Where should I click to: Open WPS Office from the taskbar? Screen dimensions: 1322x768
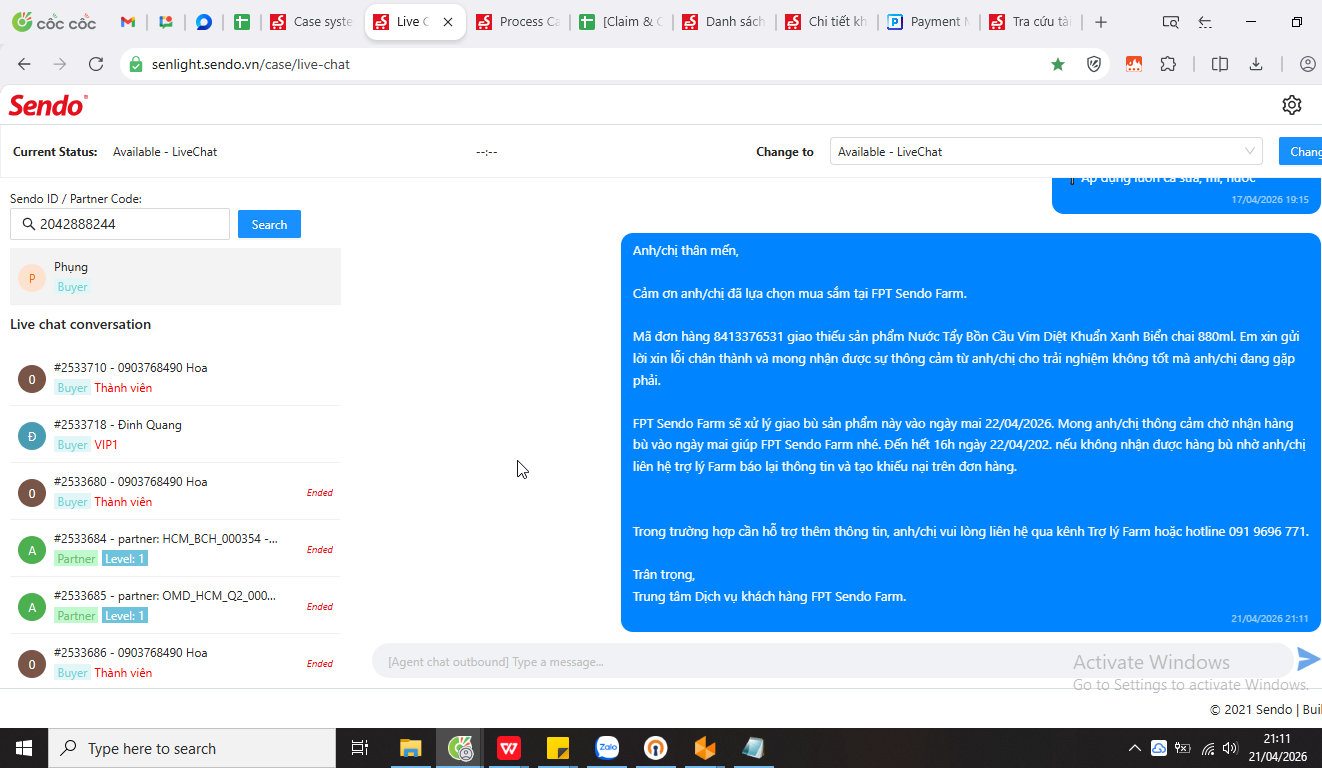[509, 748]
